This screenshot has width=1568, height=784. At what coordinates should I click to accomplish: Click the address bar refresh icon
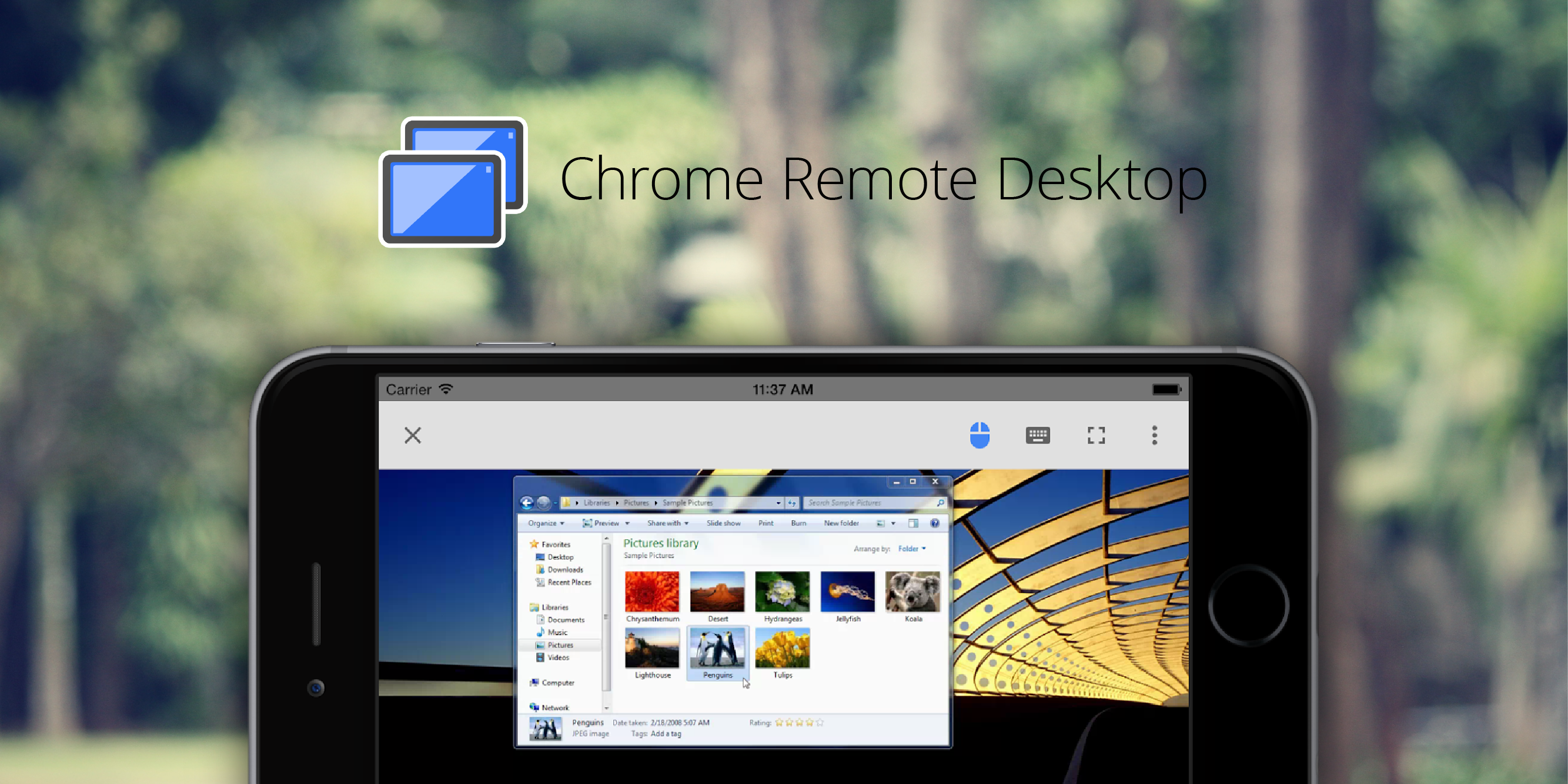792,503
